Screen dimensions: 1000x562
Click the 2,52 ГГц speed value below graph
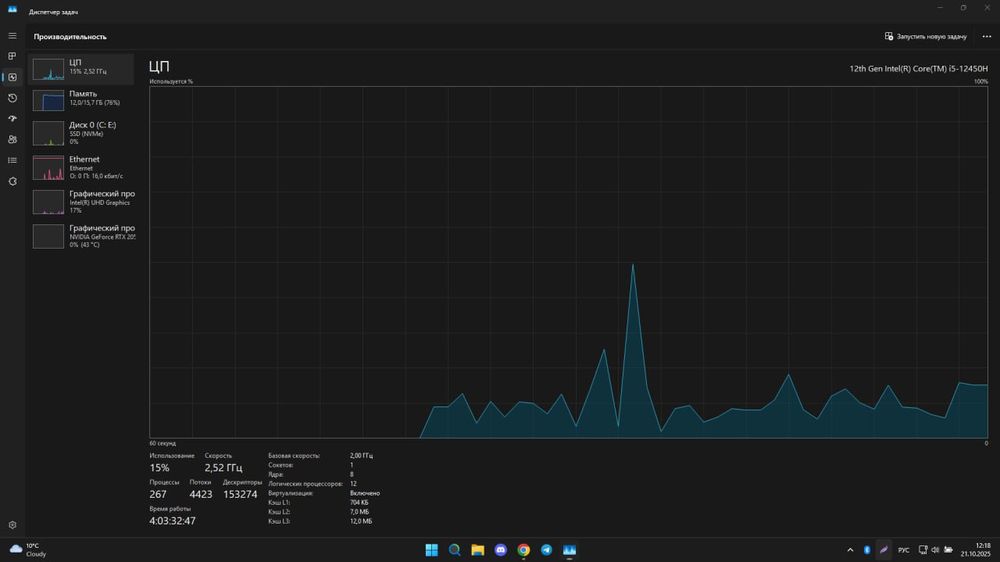223,468
